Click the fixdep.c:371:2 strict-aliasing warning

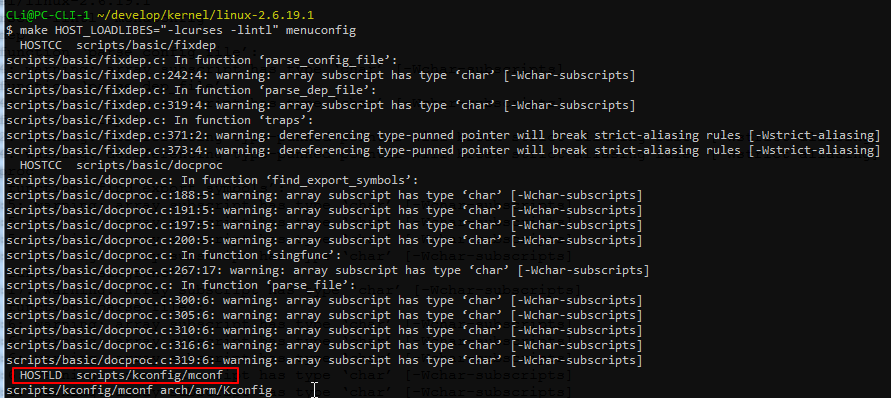(x=443, y=135)
